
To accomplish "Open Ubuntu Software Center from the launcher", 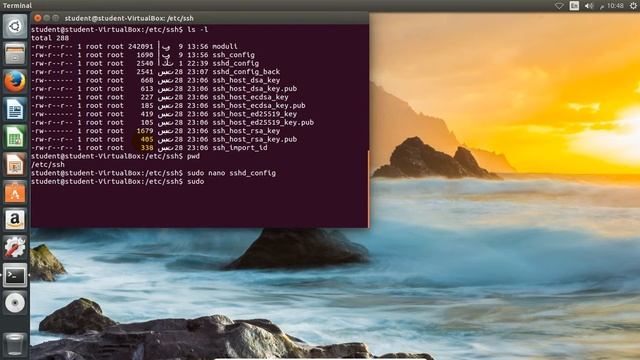I will point(15,192).
